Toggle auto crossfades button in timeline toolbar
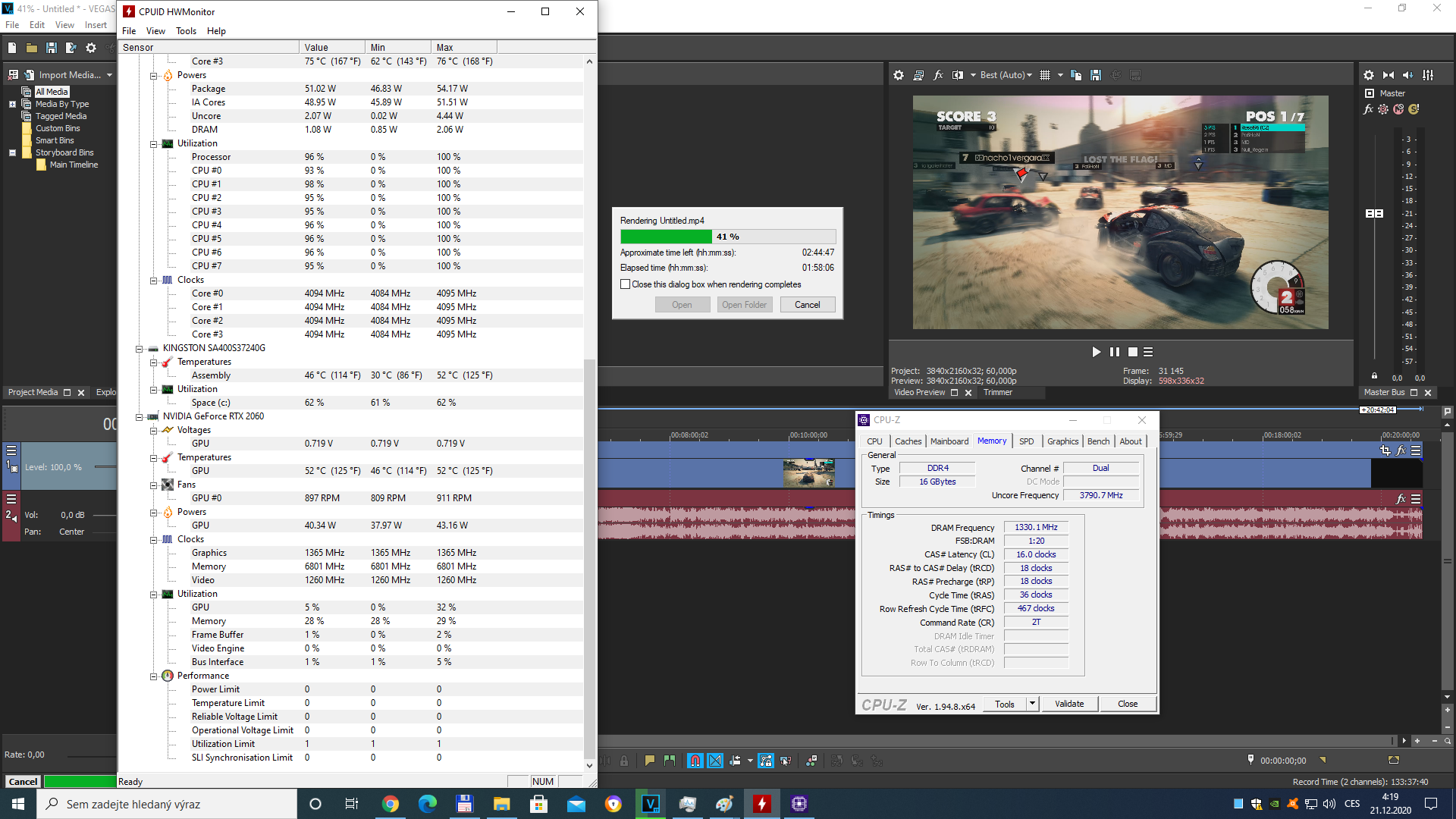 coord(715,761)
